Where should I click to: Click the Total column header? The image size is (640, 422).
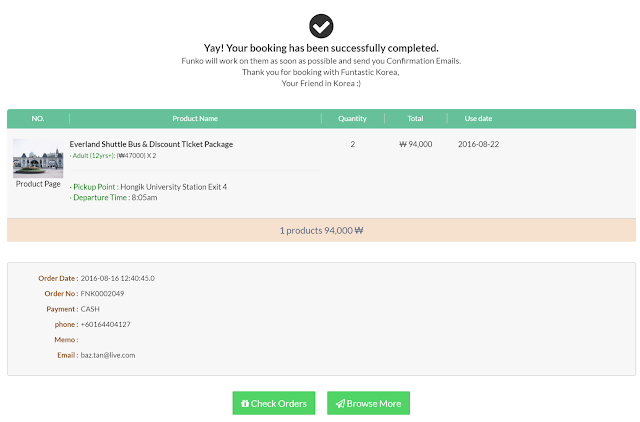click(415, 118)
